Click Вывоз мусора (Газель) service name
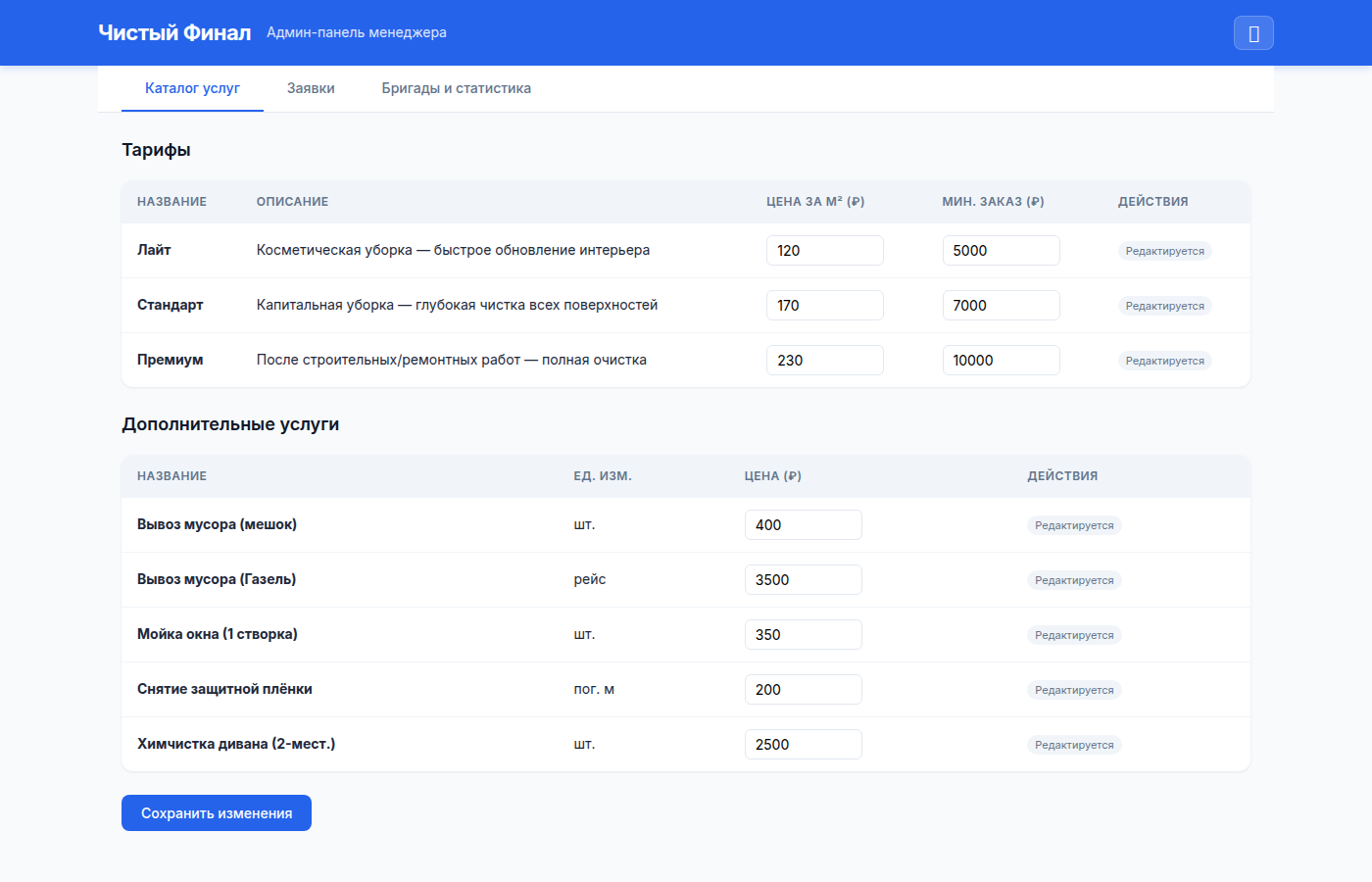This screenshot has width=1372, height=882. [217, 579]
